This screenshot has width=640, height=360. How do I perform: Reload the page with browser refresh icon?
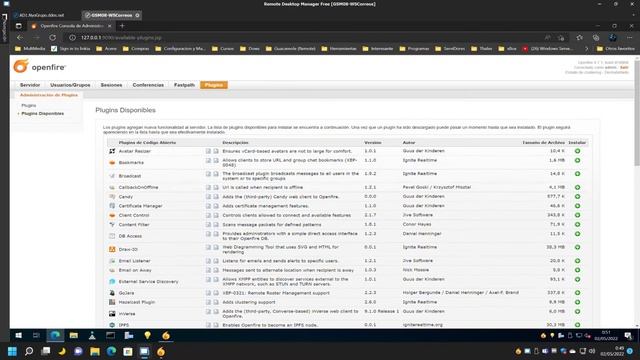coord(53,38)
